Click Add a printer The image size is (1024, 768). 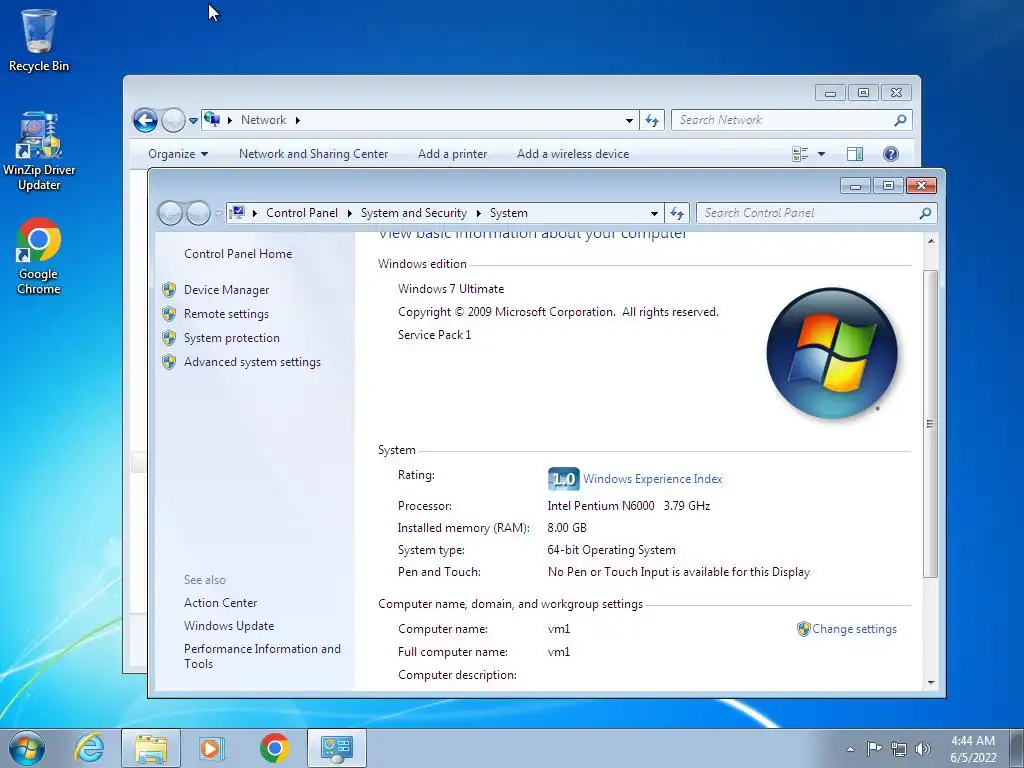pyautogui.click(x=453, y=154)
